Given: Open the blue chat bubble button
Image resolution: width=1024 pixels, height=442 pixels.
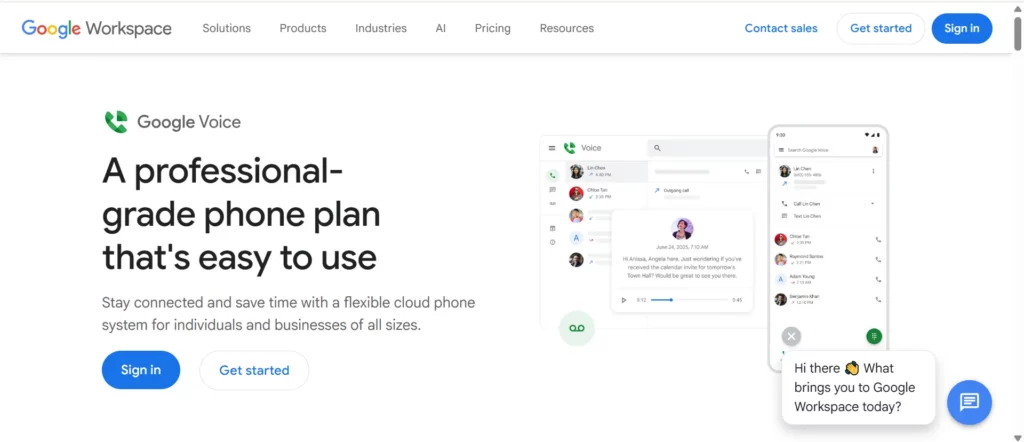Looking at the screenshot, I should tap(969, 402).
